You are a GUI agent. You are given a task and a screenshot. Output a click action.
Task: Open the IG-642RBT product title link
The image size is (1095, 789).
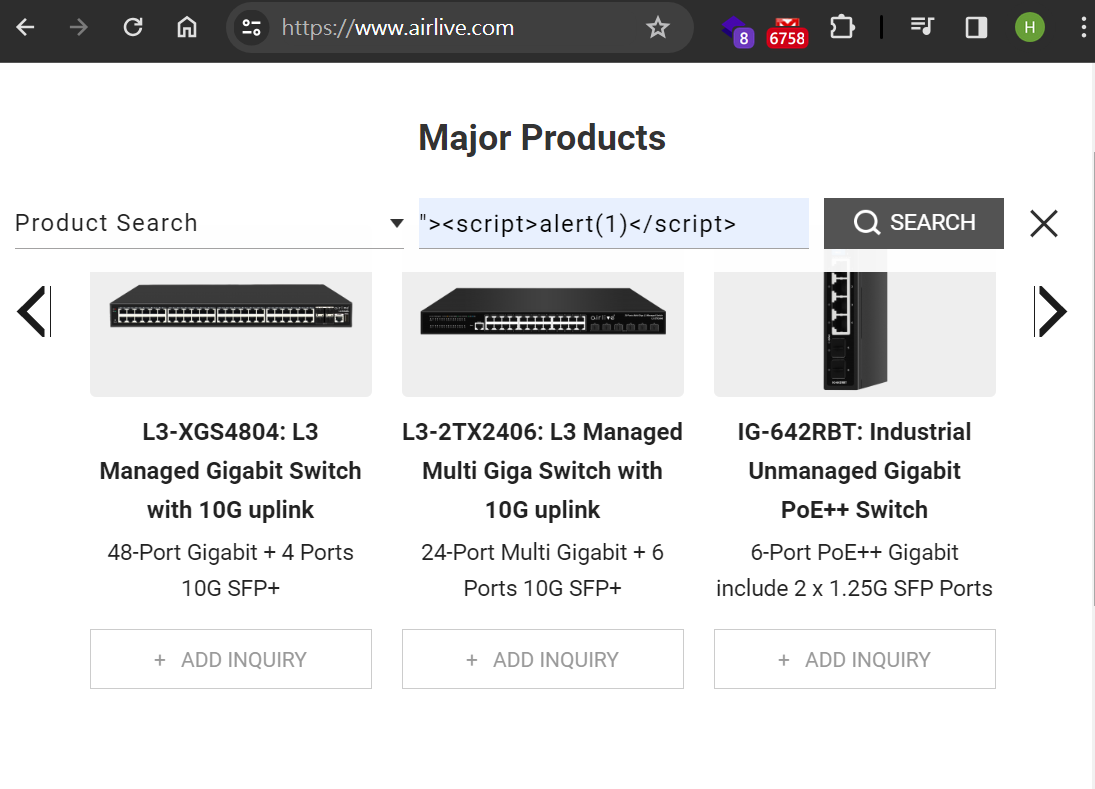855,471
